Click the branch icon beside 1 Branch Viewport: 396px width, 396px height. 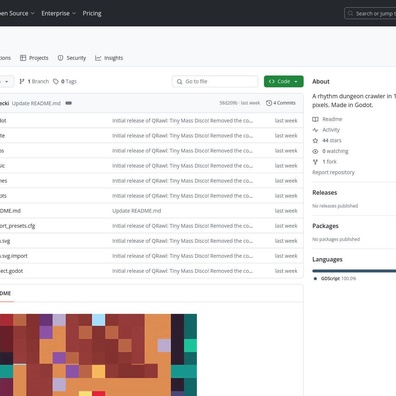(x=22, y=81)
